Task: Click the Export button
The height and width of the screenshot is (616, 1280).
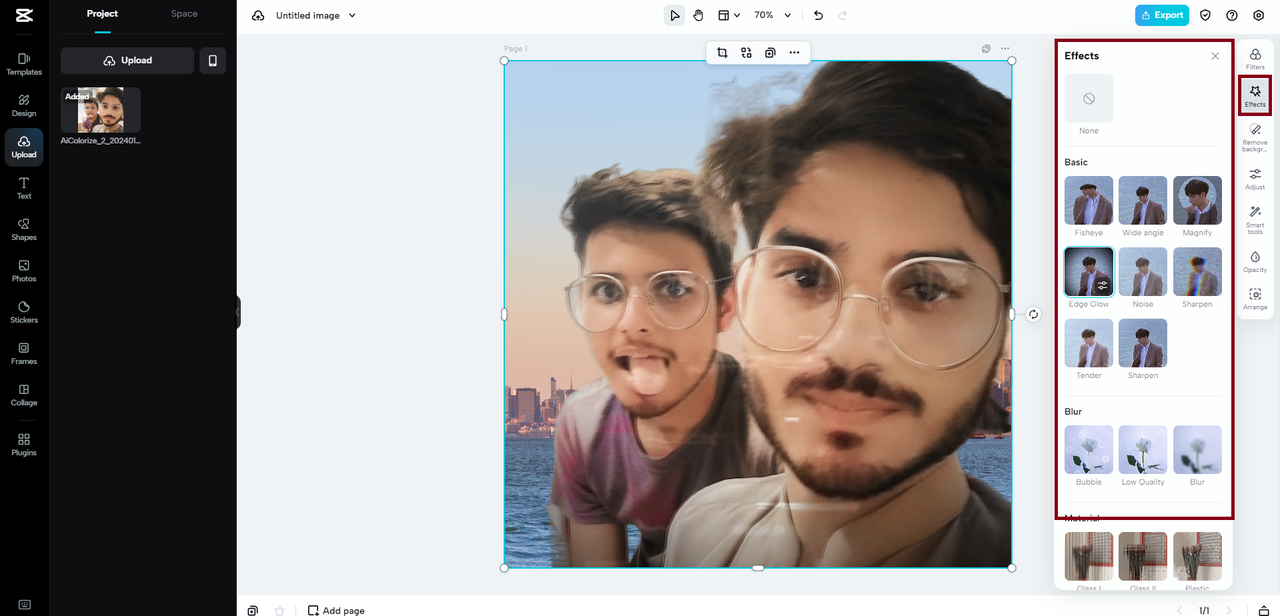Action: point(1162,15)
